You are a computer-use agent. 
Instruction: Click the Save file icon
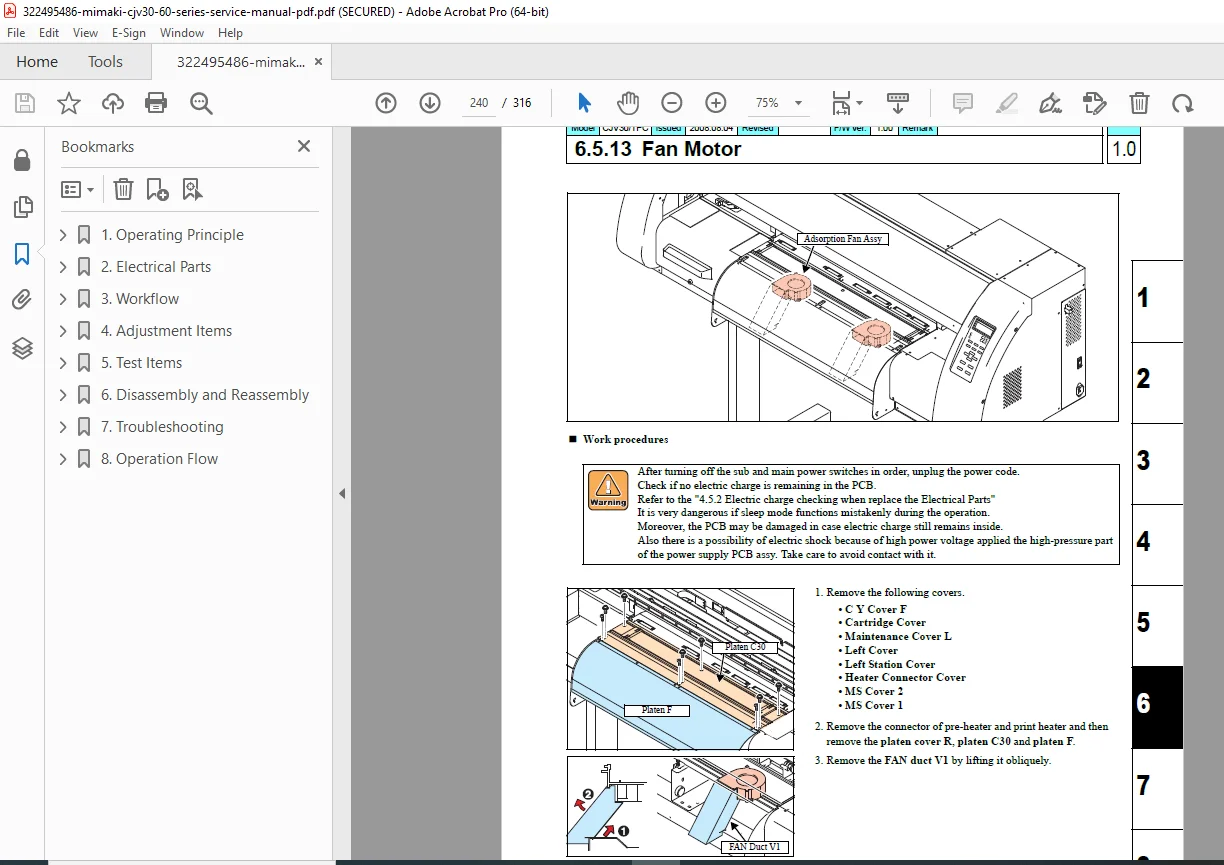tap(25, 103)
